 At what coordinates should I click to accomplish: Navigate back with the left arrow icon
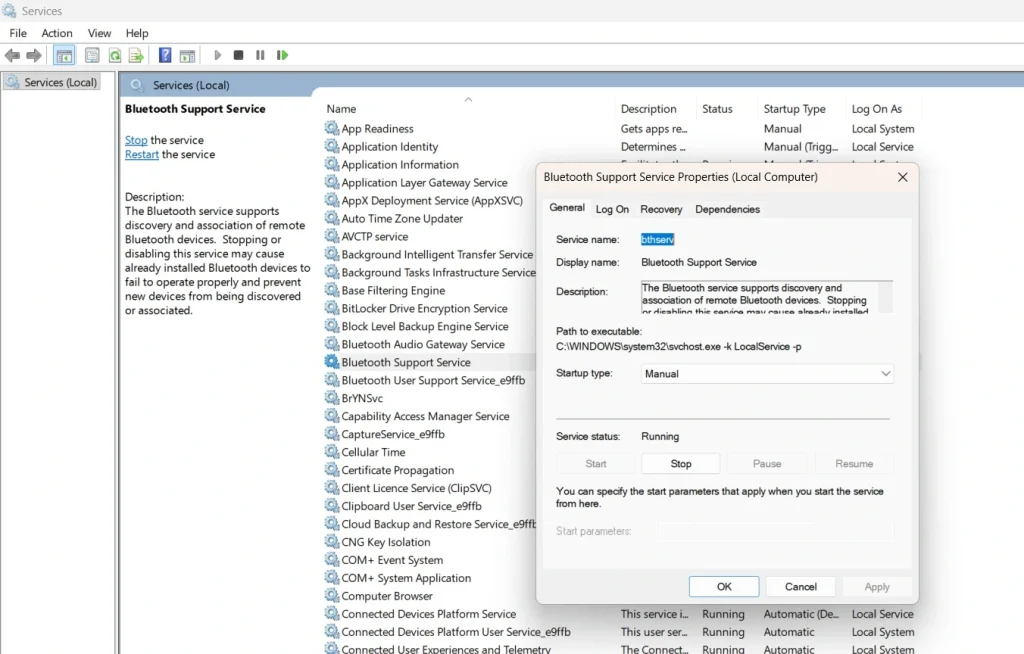coord(12,55)
